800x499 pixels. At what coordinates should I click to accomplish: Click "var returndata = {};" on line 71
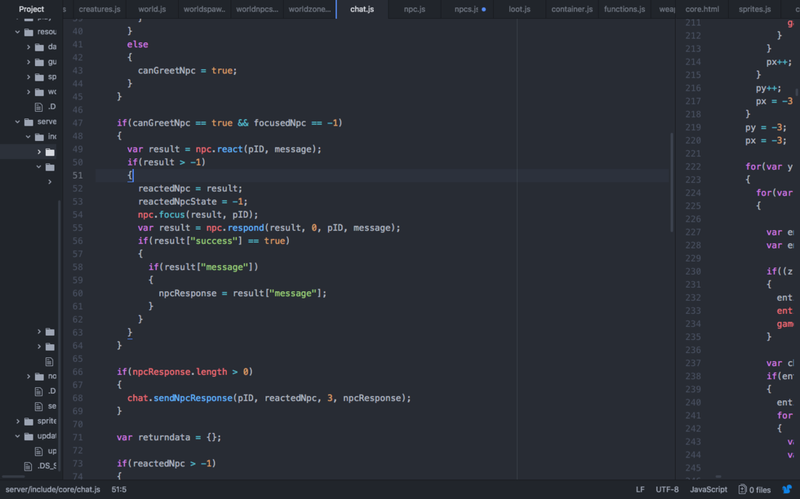(x=169, y=437)
